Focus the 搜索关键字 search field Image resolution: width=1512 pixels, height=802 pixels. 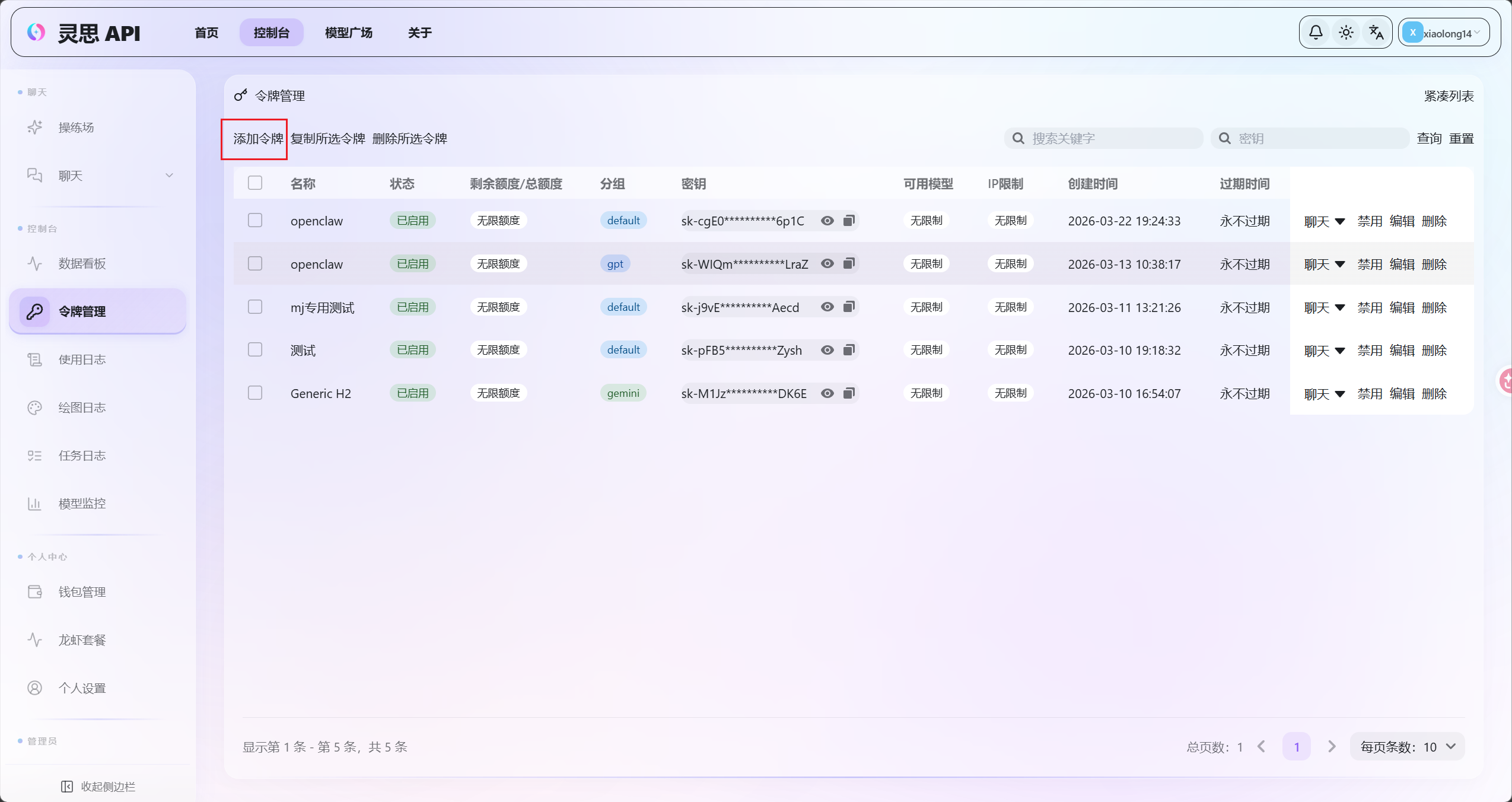coord(1103,138)
